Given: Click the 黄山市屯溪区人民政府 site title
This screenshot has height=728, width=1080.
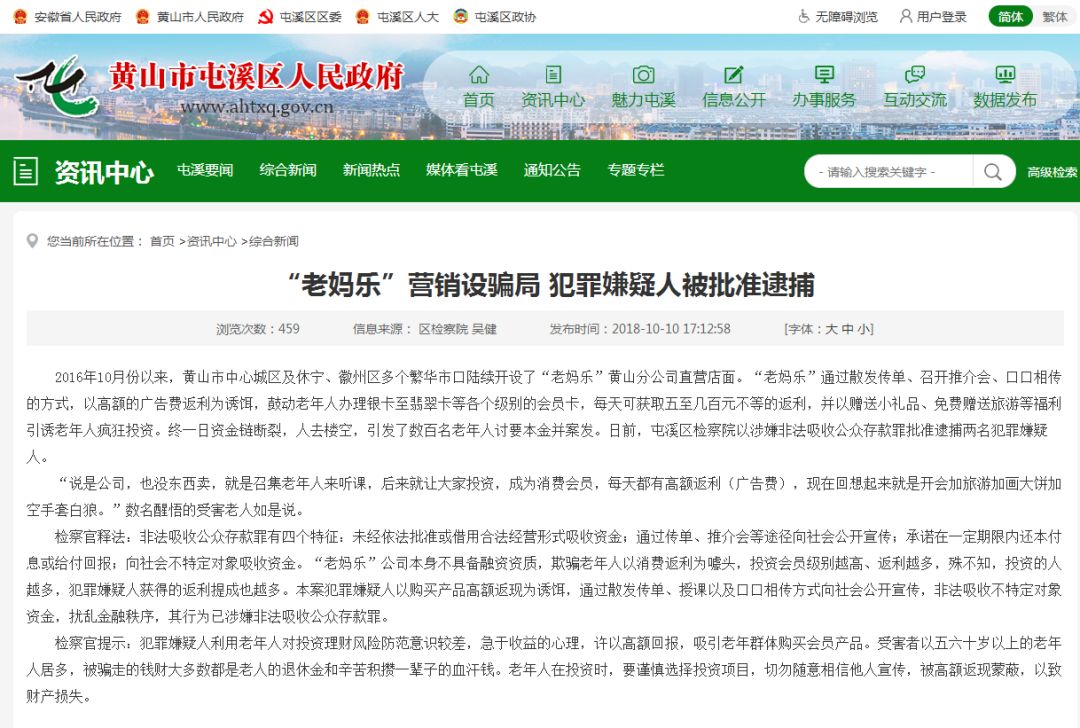Looking at the screenshot, I should pyautogui.click(x=256, y=76).
